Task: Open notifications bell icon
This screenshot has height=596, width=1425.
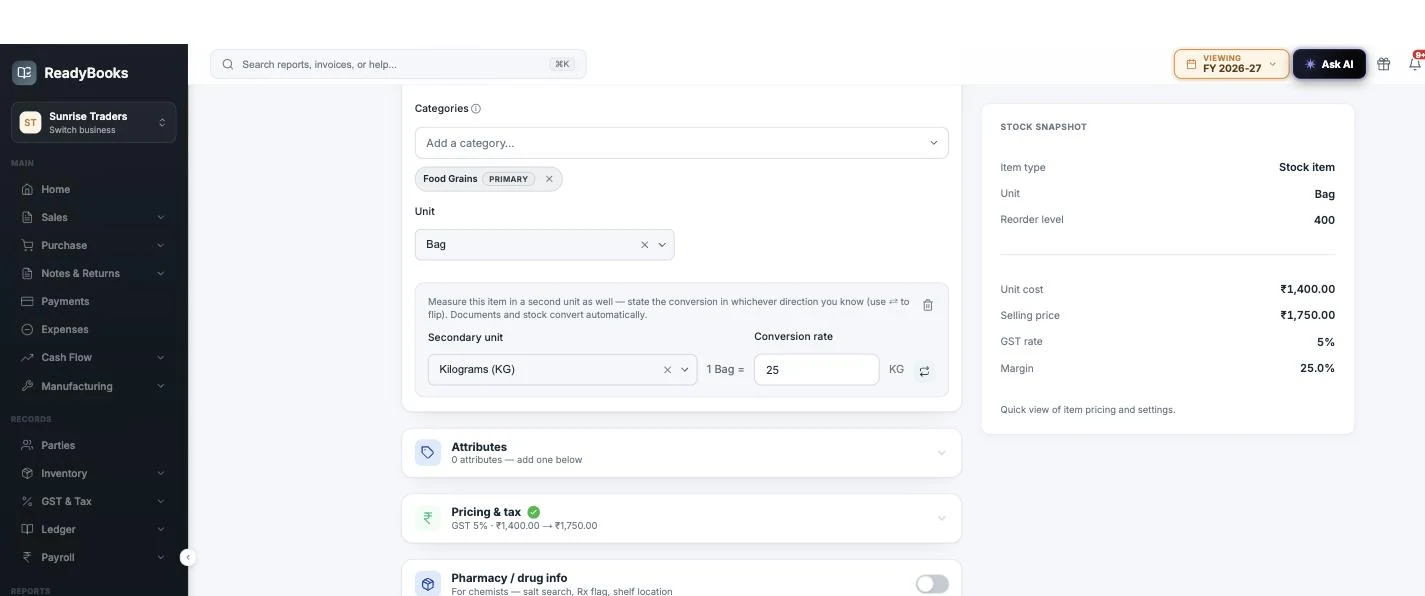Action: [1415, 63]
